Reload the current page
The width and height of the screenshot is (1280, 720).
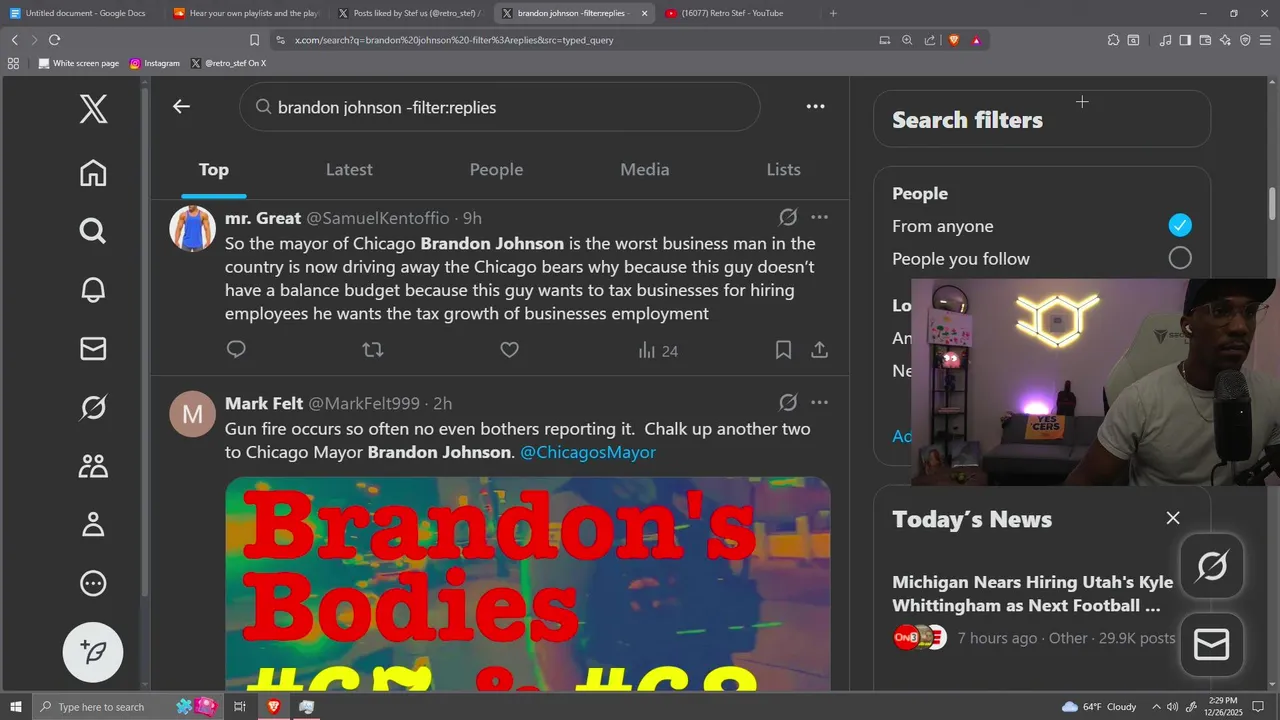54,40
